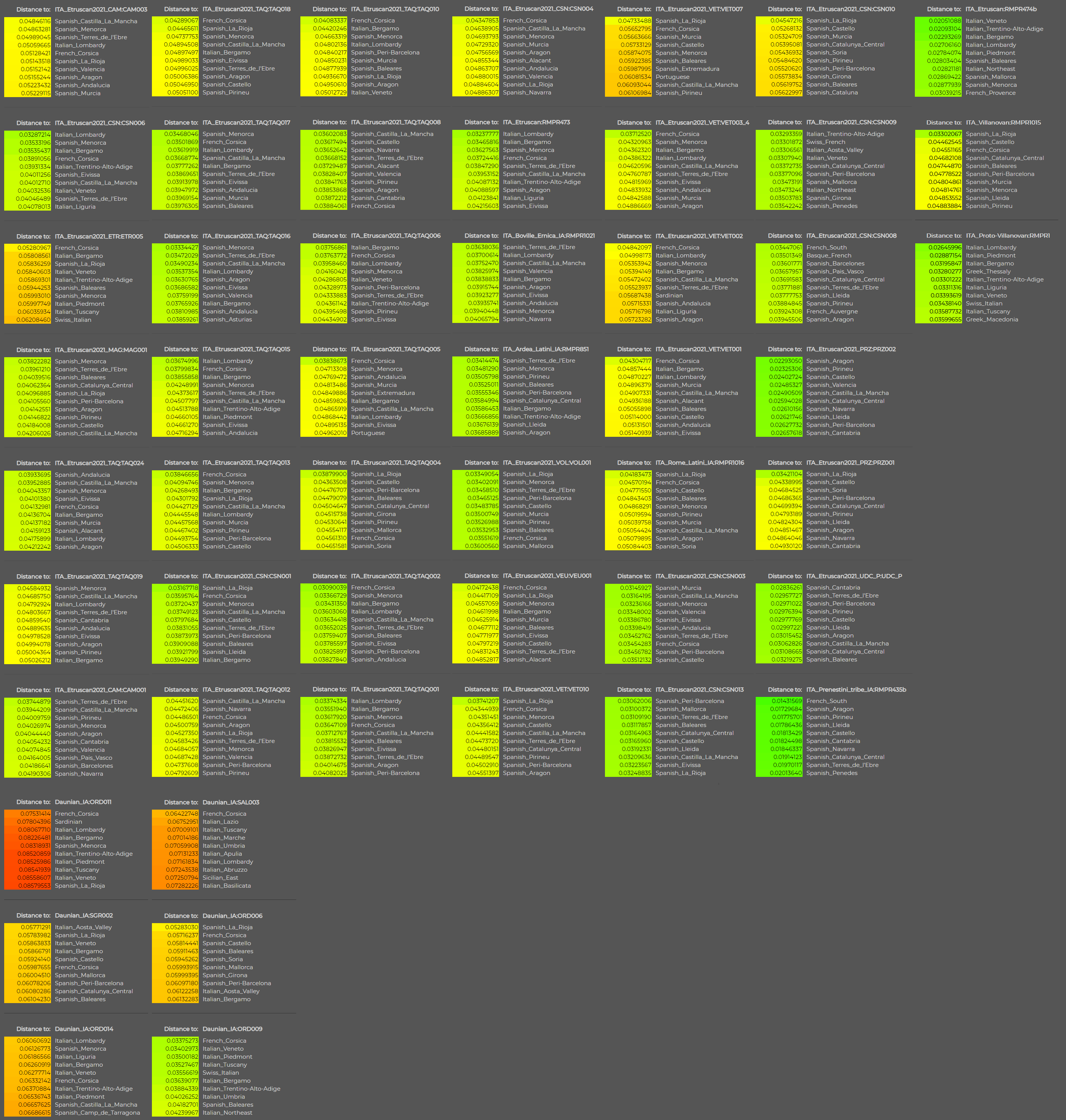The width and height of the screenshot is (1066, 1120).
Task: Select Sardinian under the Daunian_IA:ORD011 table
Action: click(x=68, y=821)
